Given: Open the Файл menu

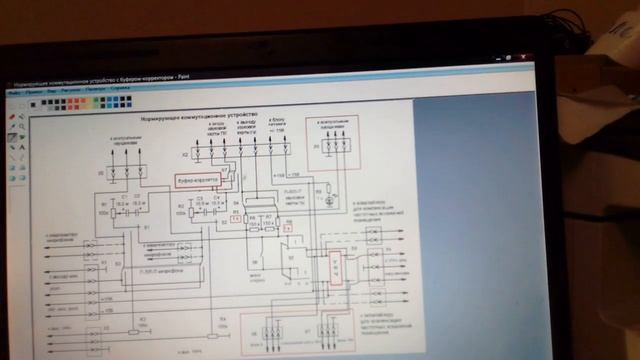Looking at the screenshot, I should 15,93.
